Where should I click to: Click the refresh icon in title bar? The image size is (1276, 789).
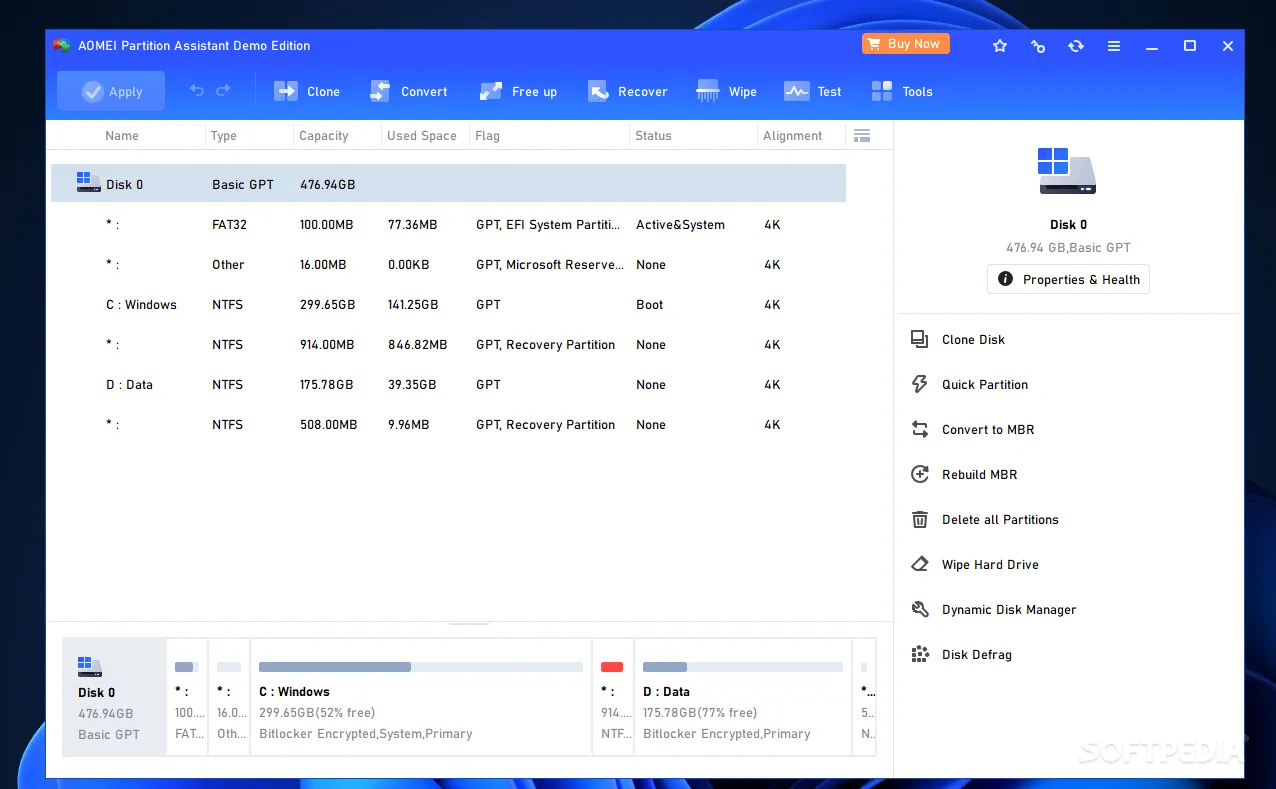[1076, 46]
